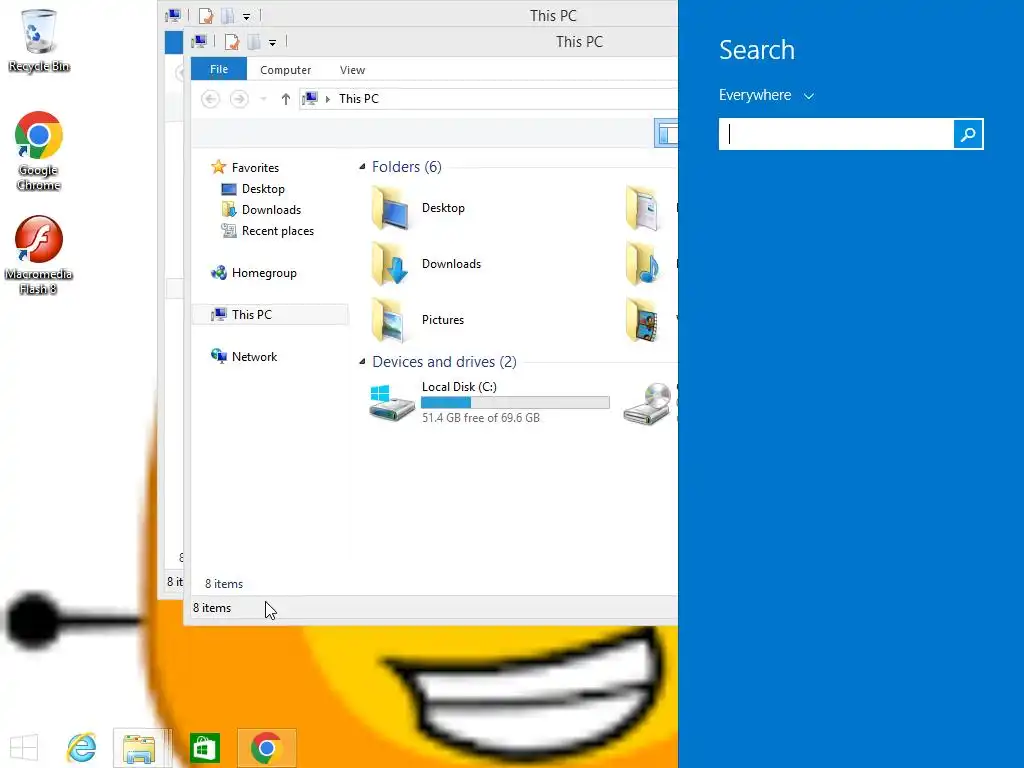The image size is (1024, 768).
Task: Open the Recycle Bin desktop icon
Action: (39, 40)
